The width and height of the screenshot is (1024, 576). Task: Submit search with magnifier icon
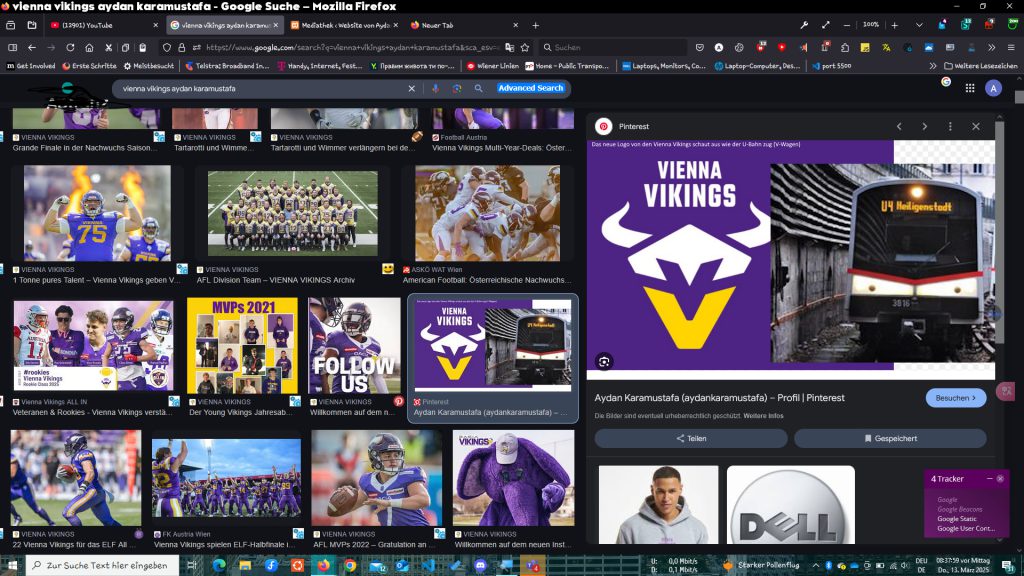coord(479,88)
